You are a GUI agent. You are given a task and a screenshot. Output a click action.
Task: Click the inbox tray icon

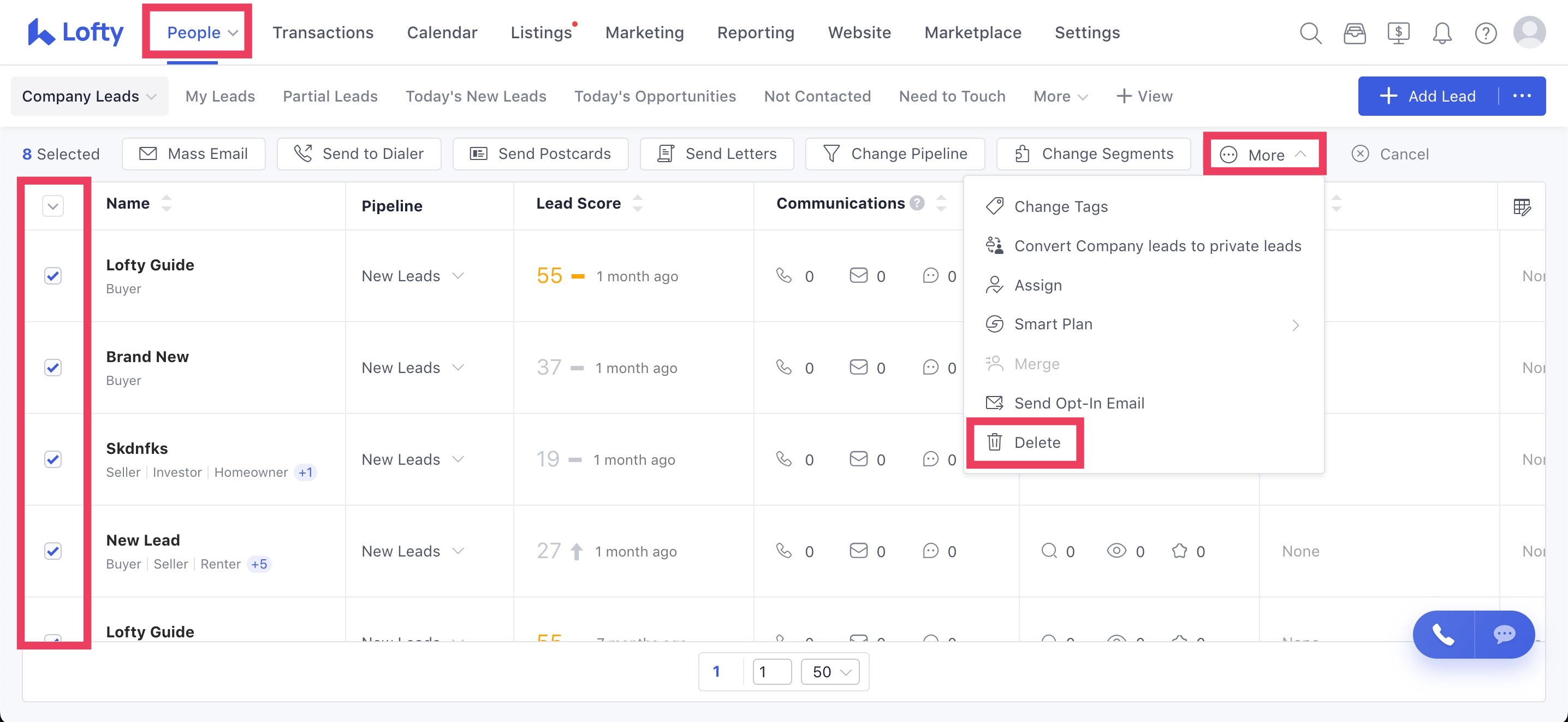pos(1355,33)
